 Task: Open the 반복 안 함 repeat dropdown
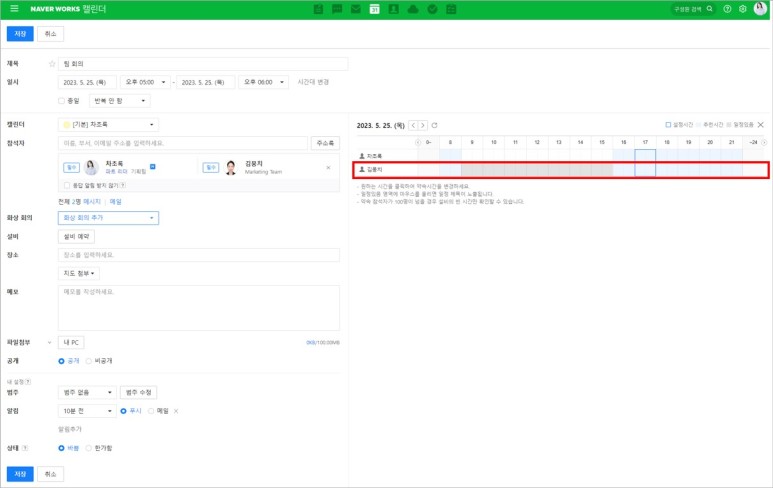[x=120, y=101]
